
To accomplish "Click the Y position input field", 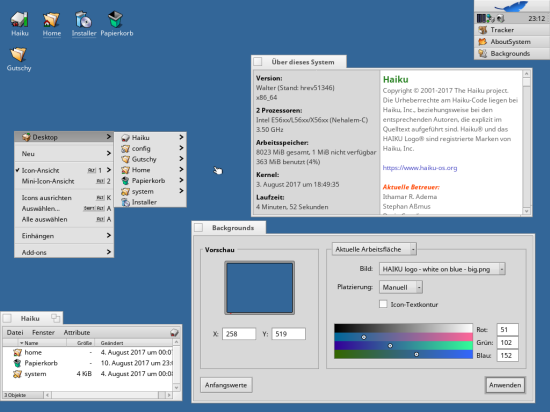I will pos(289,334).
